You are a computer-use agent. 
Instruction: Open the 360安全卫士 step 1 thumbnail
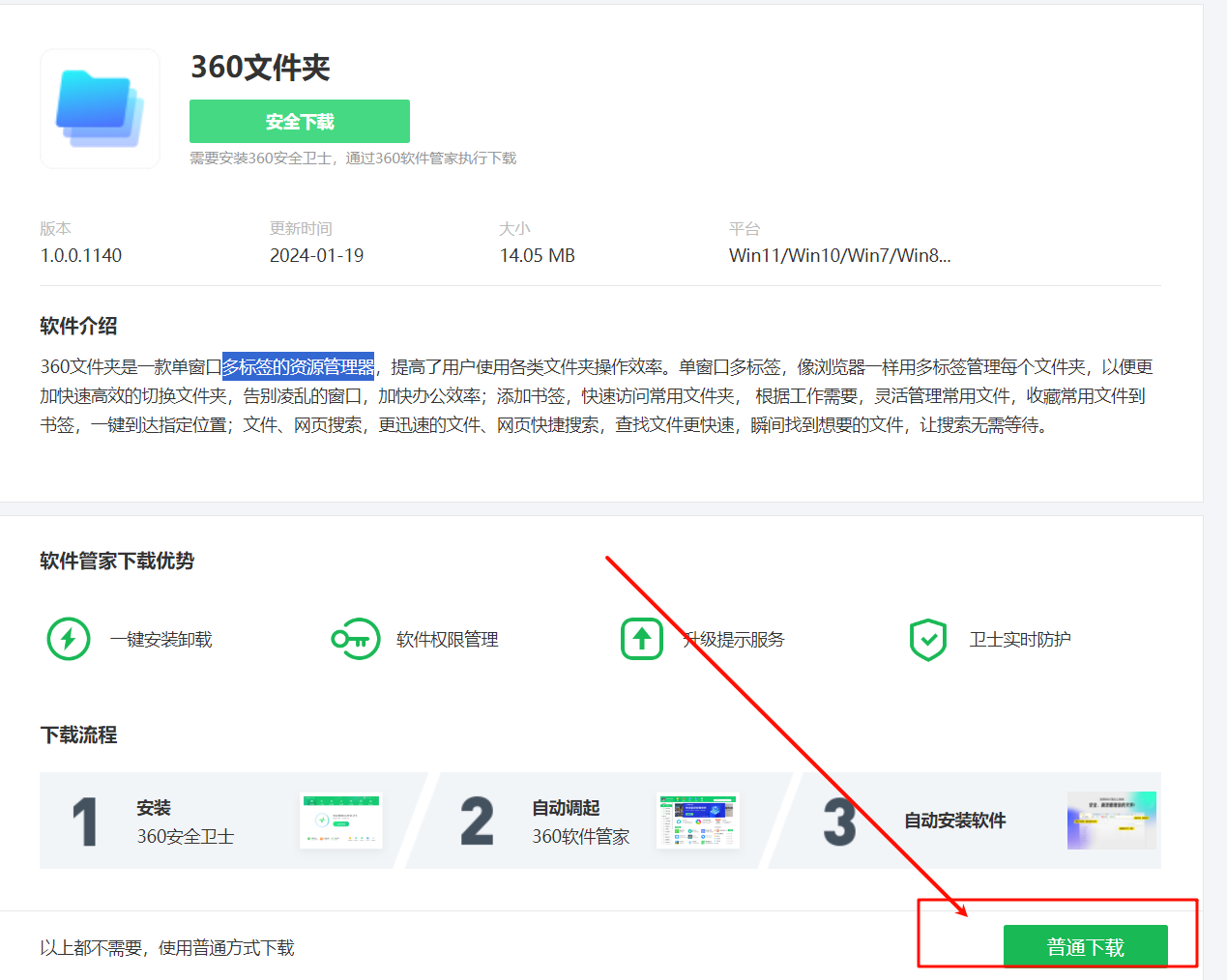click(341, 821)
